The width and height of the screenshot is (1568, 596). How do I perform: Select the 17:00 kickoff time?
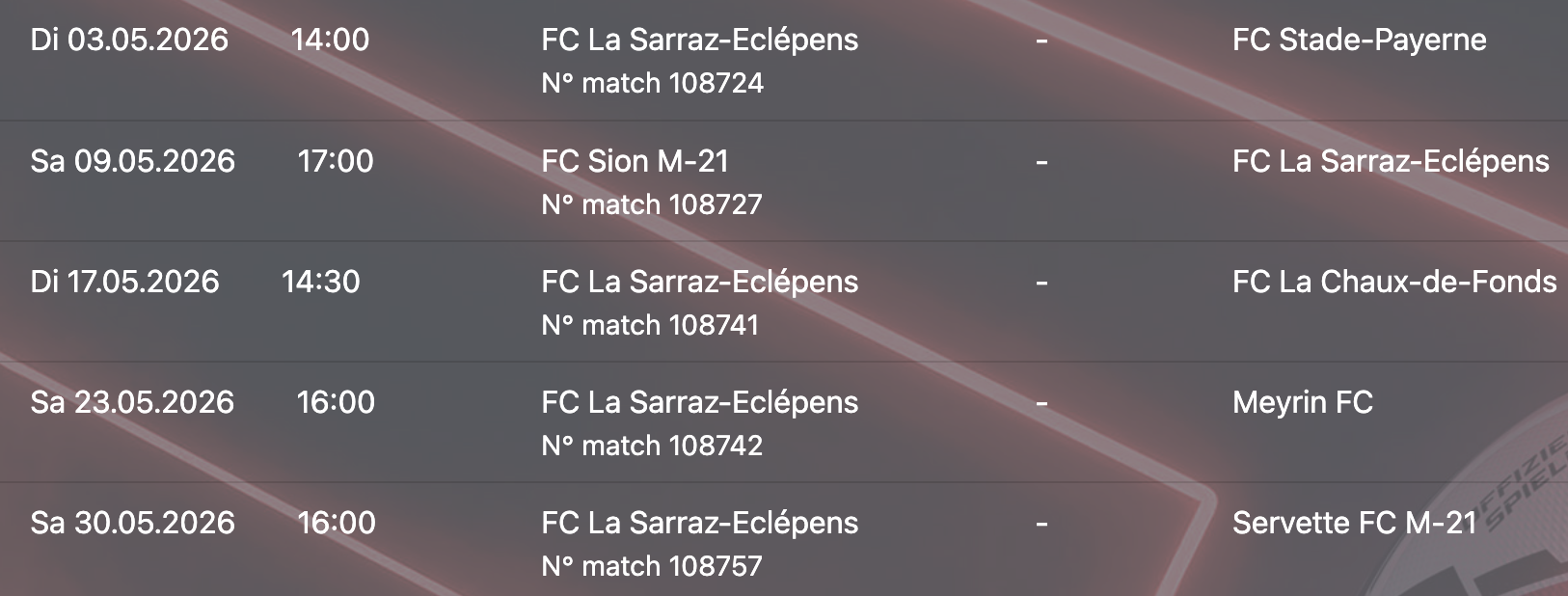click(x=335, y=161)
